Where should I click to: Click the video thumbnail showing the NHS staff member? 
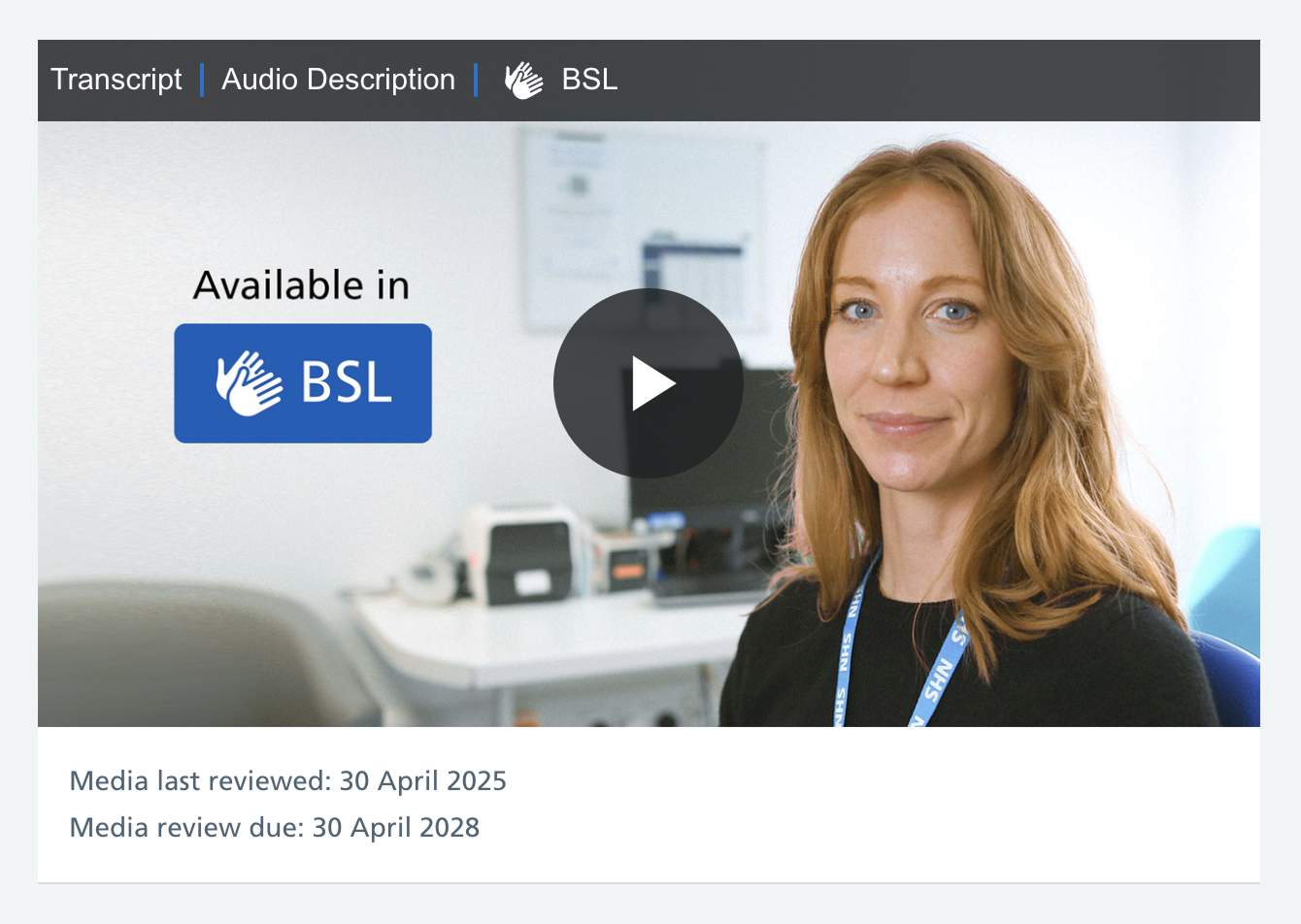point(648,422)
